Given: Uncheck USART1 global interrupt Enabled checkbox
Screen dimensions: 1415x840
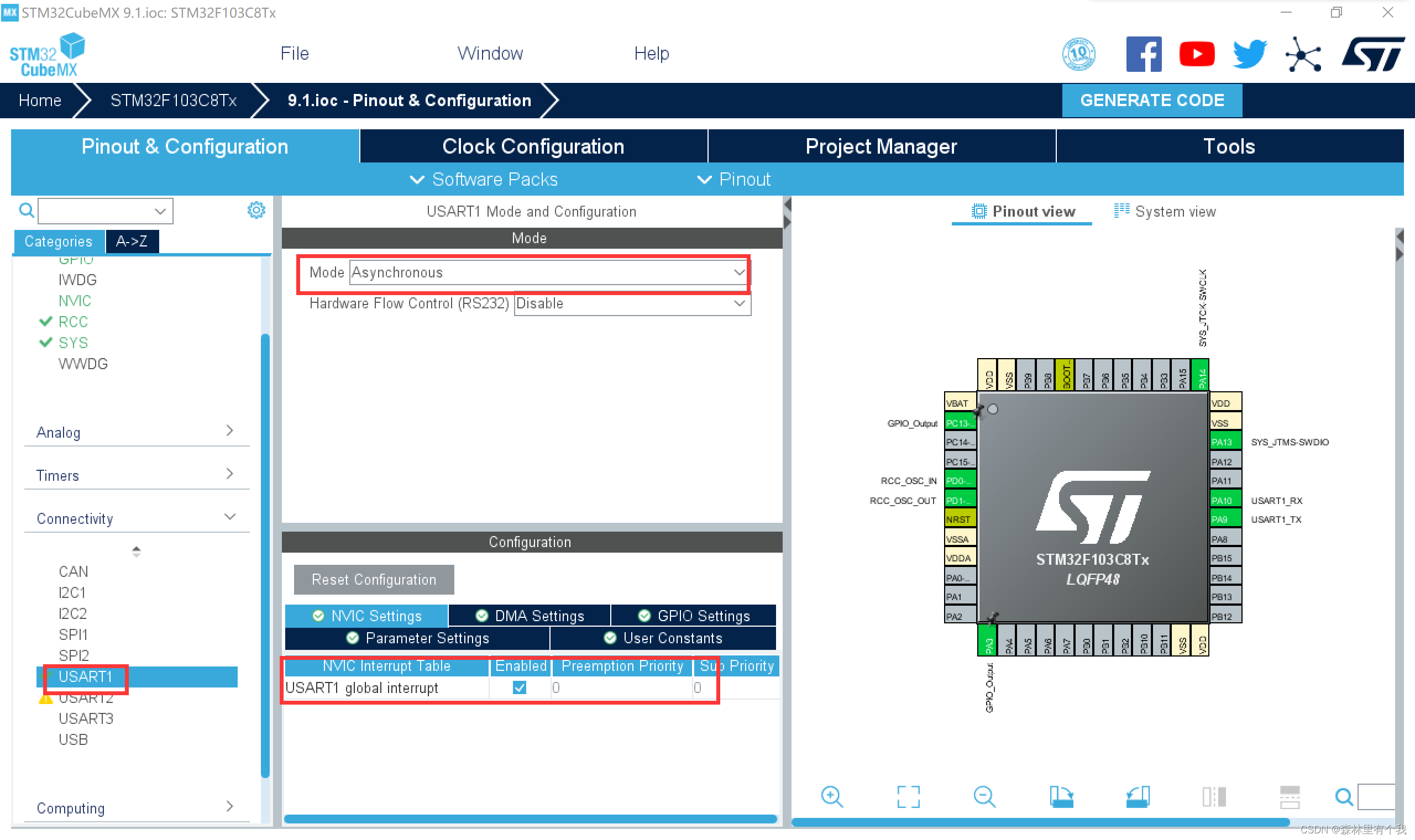Looking at the screenshot, I should coord(519,687).
